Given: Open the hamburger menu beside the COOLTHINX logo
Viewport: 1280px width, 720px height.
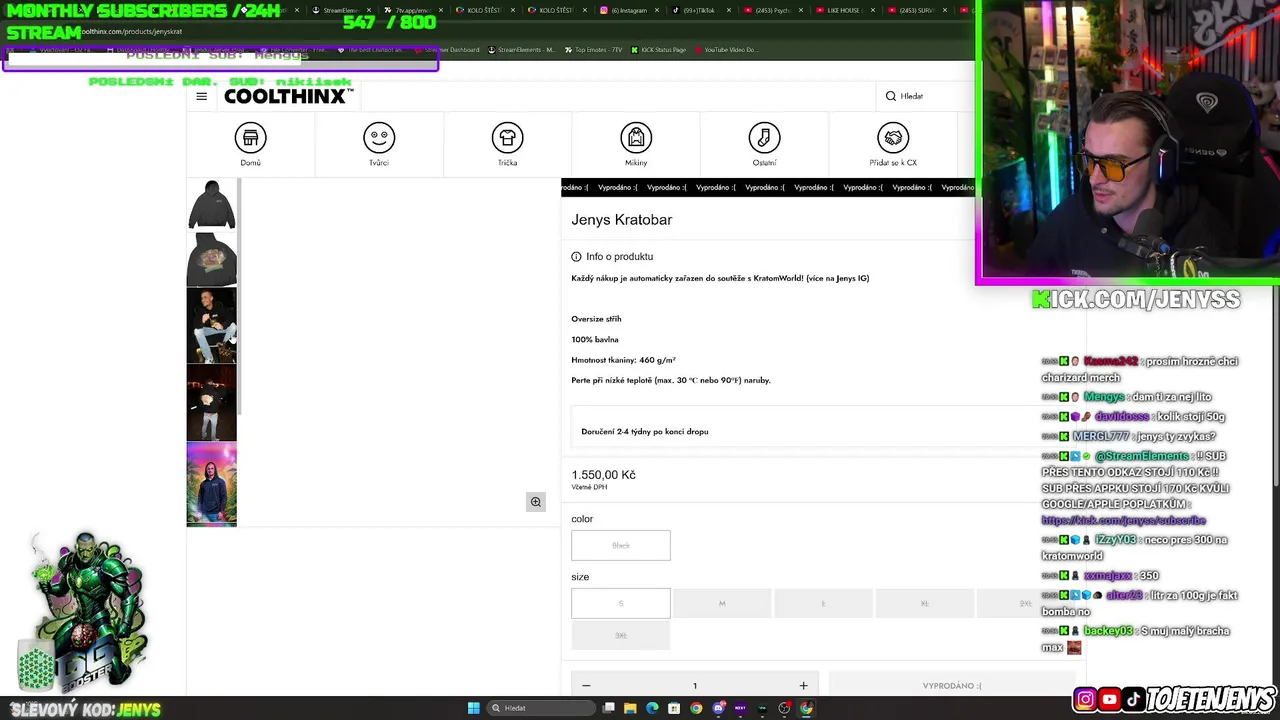Looking at the screenshot, I should point(201,96).
